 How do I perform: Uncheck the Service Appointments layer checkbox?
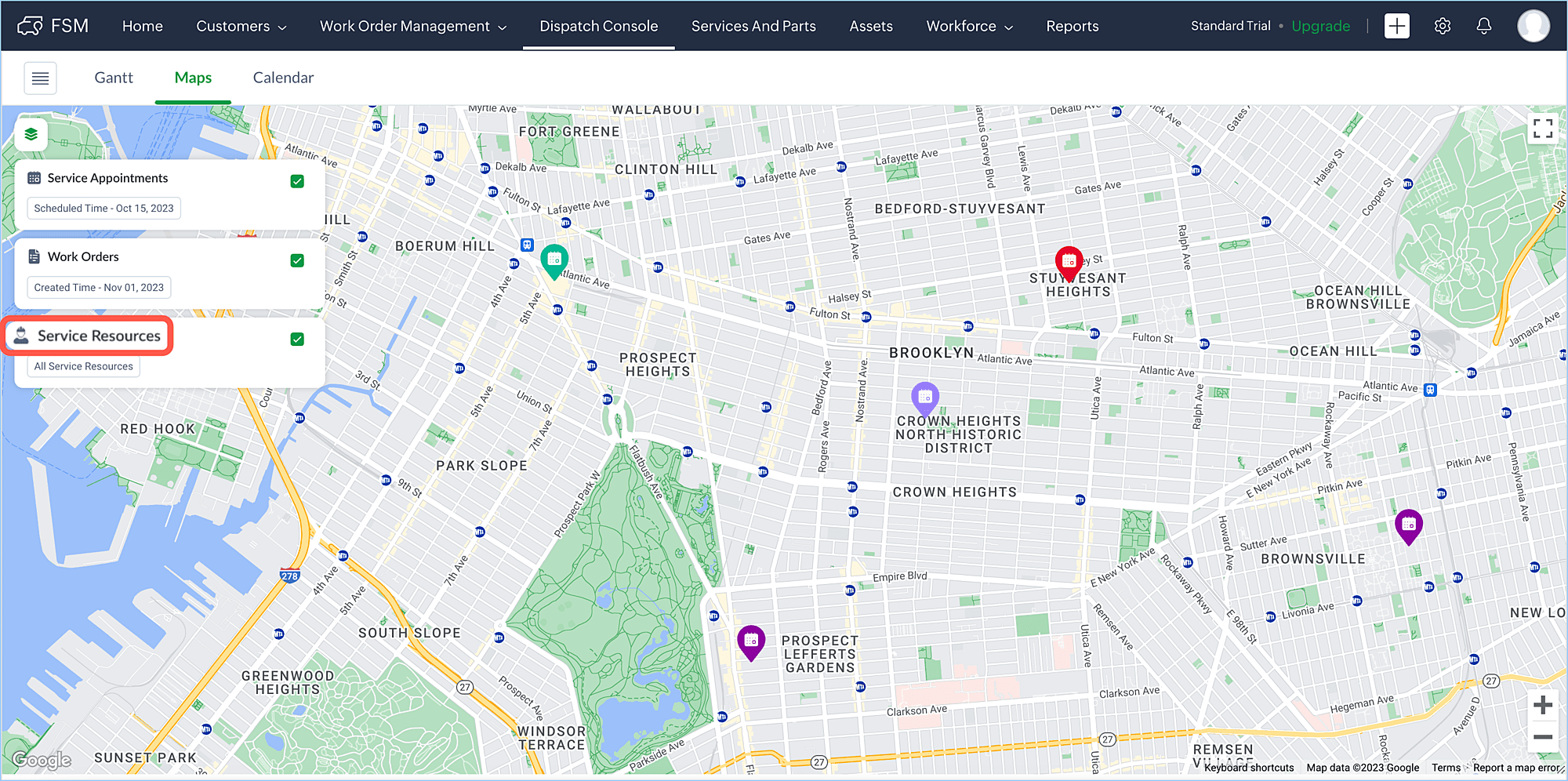[x=297, y=181]
